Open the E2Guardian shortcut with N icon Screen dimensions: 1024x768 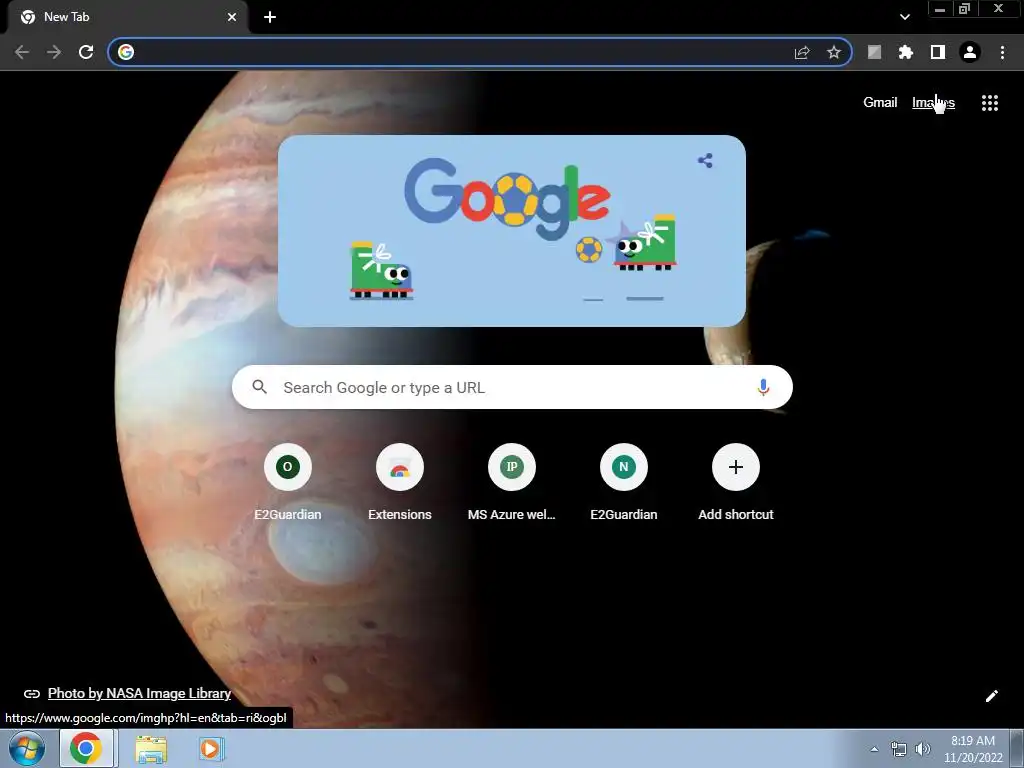click(624, 482)
